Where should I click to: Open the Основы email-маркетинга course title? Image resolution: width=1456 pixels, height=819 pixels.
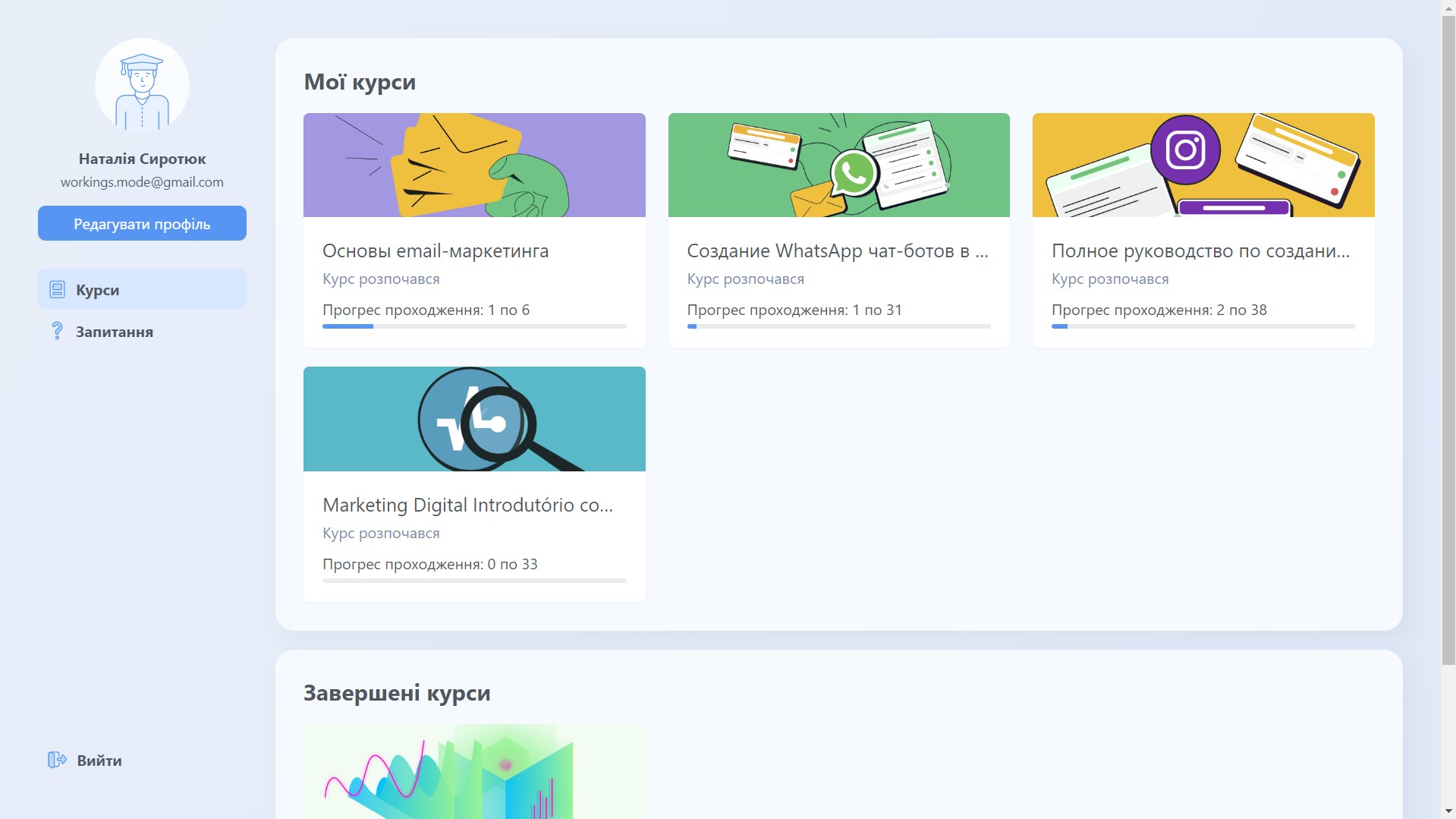(436, 250)
